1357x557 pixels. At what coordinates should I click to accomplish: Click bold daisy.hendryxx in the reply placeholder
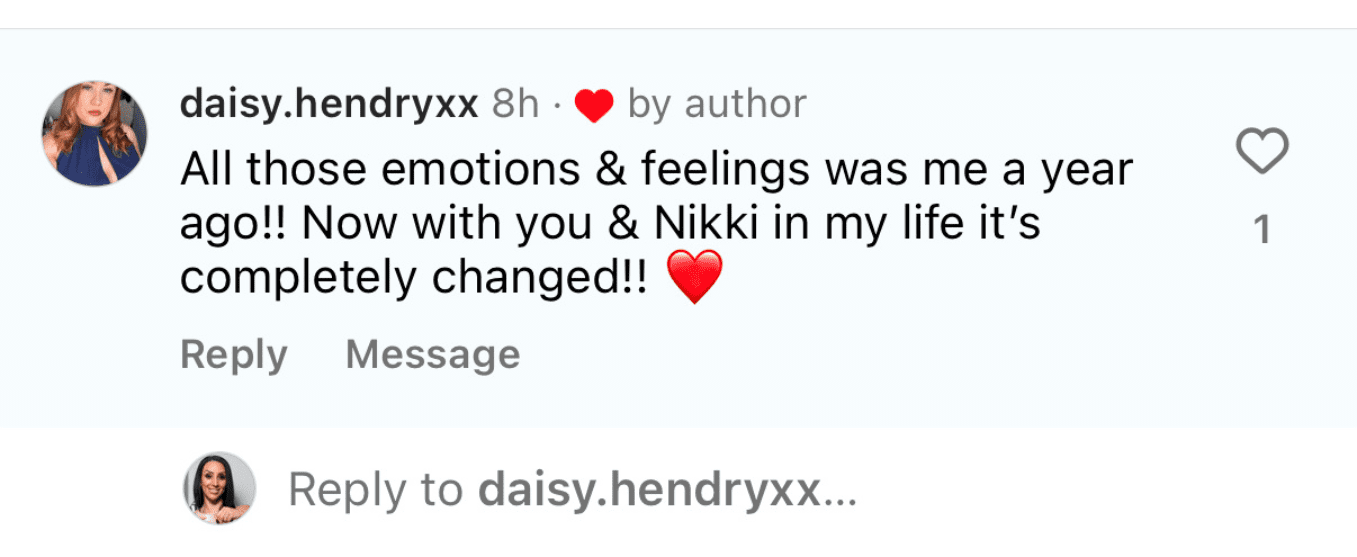[648, 490]
